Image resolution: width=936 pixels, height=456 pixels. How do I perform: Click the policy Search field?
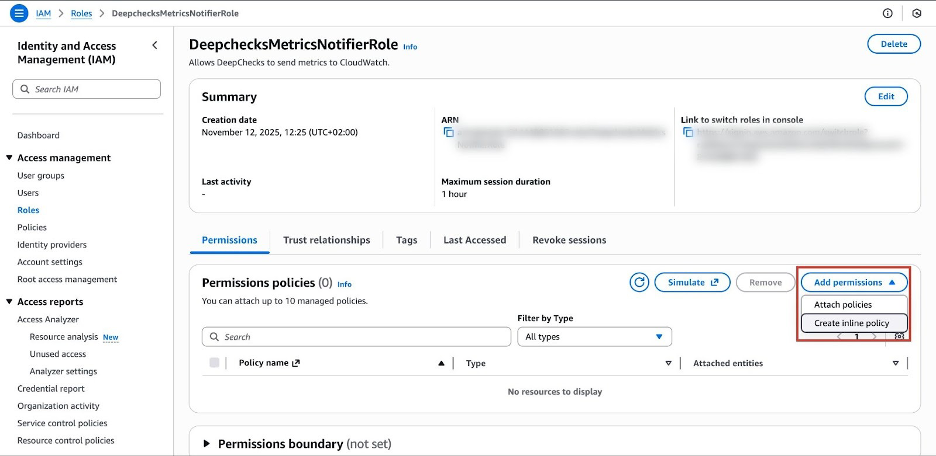click(355, 337)
